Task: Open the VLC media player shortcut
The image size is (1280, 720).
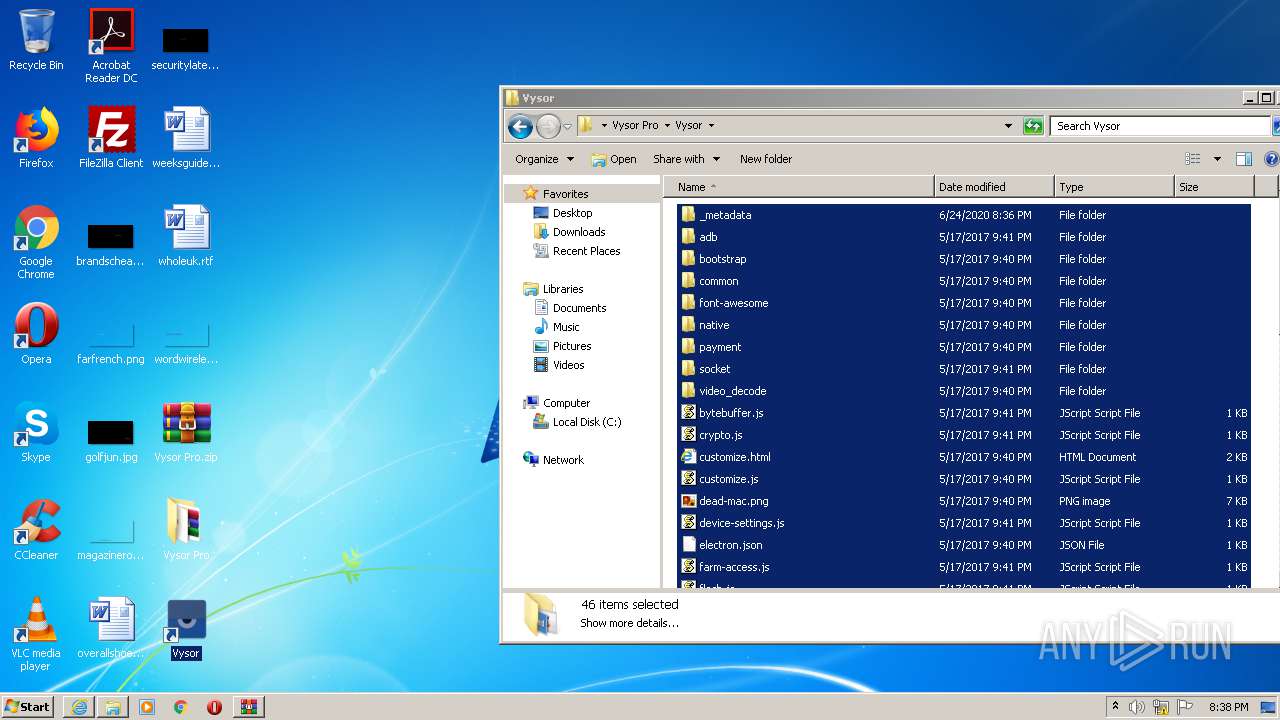Action: click(x=36, y=634)
